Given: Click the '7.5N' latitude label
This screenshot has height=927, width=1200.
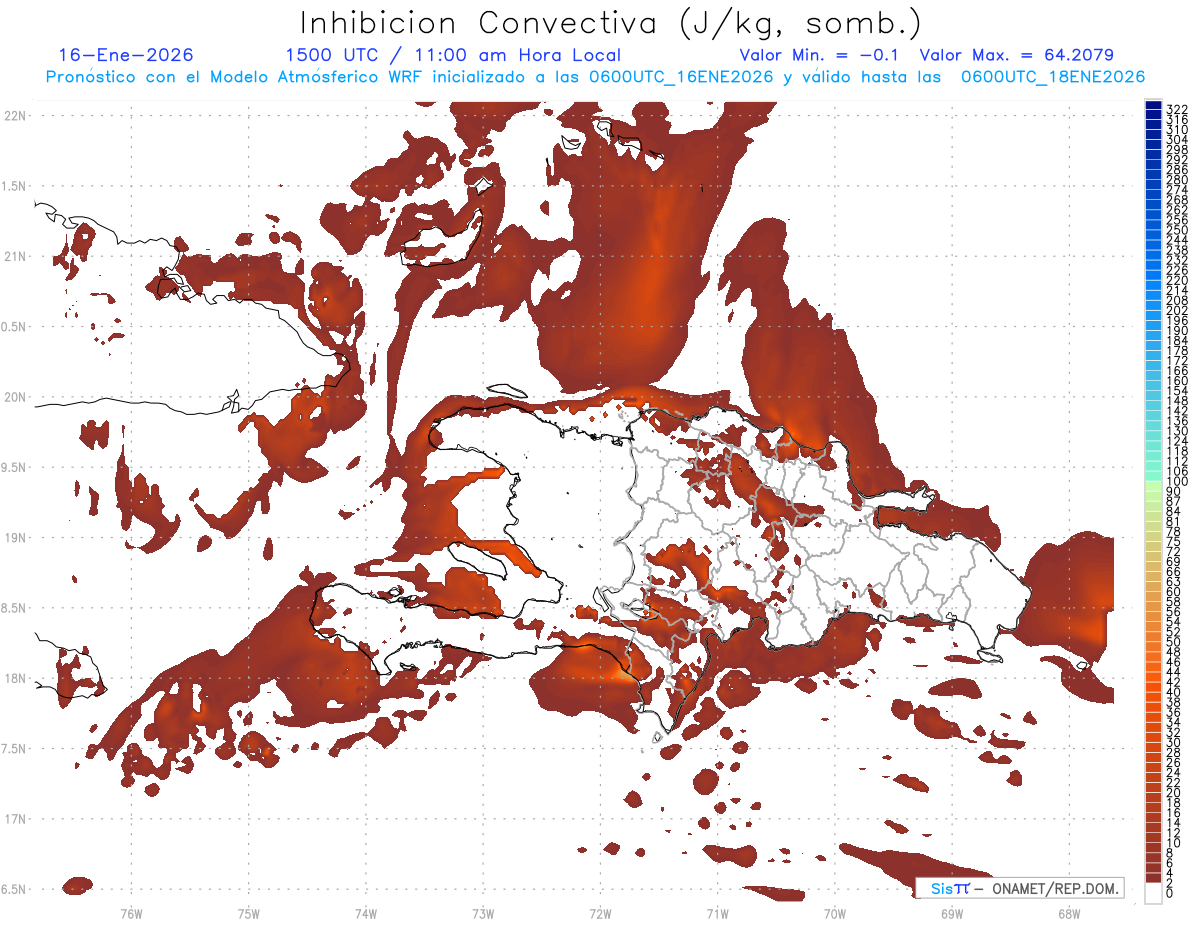Looking at the screenshot, I should click(x=13, y=748).
